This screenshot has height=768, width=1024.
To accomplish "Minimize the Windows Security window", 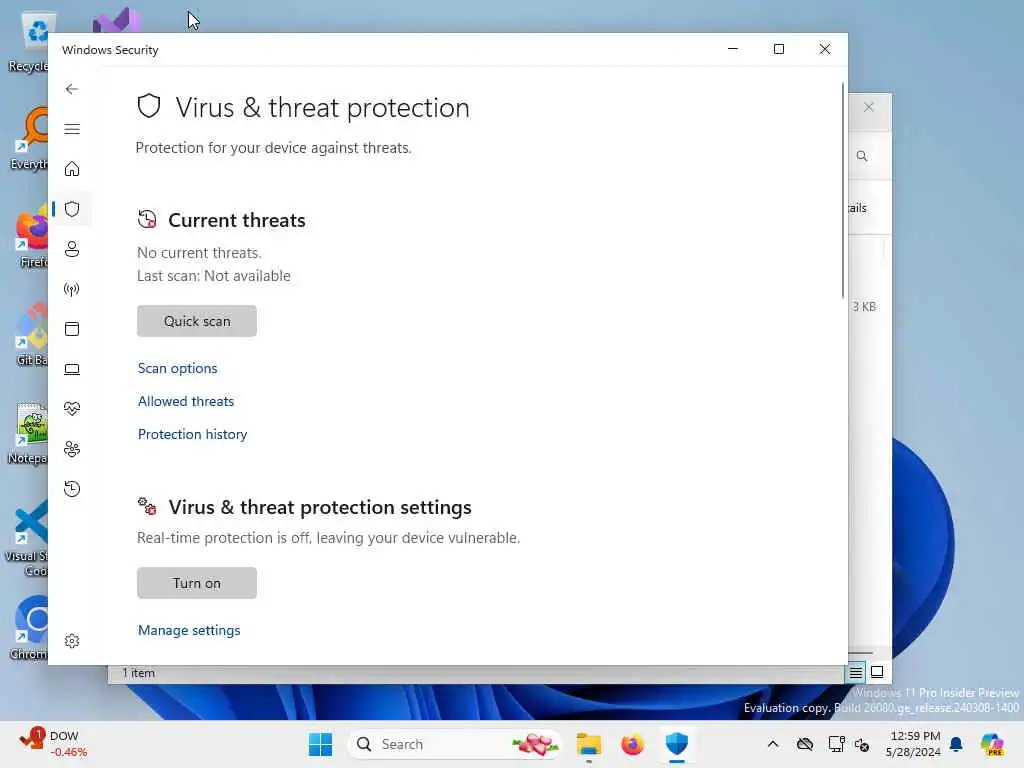I will click(x=733, y=49).
